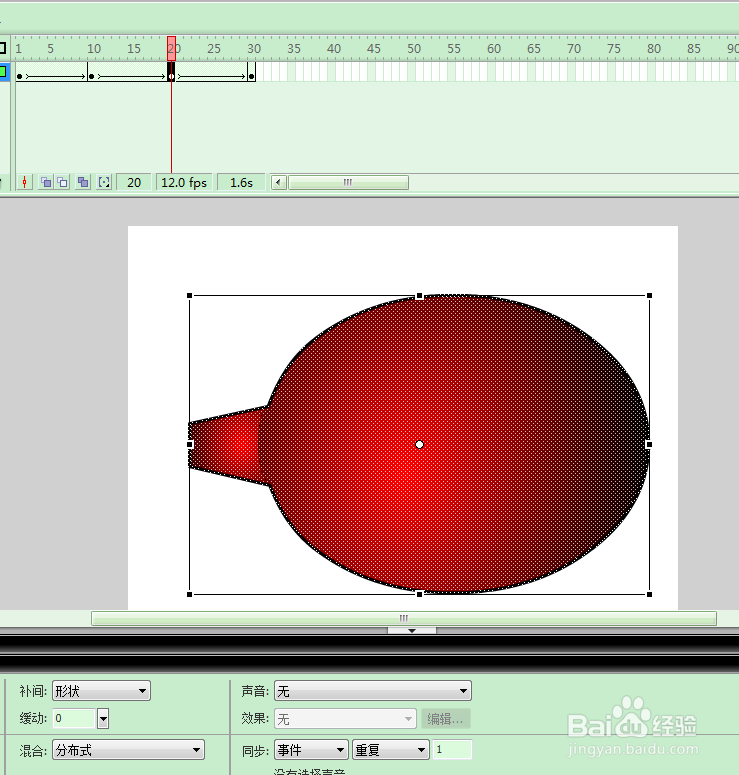
Task: Click the middle-right transform handle
Action: 650,444
